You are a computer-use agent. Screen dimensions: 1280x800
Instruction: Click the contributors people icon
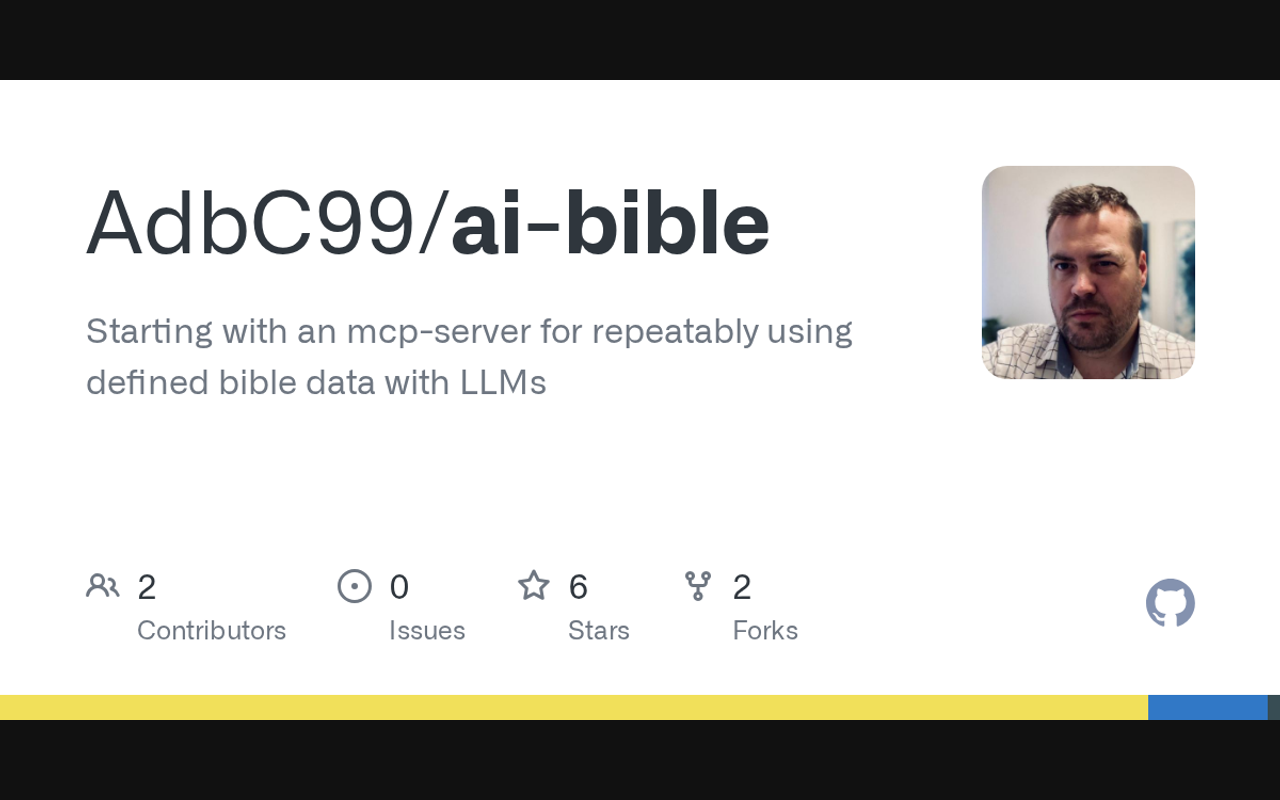[102, 586]
